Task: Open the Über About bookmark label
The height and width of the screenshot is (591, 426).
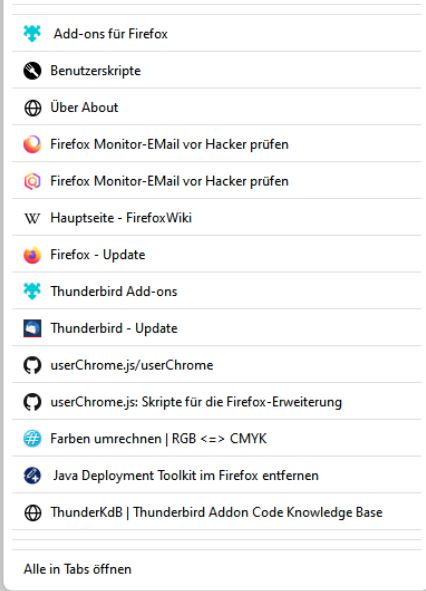Action: pyautogui.click(x=84, y=107)
